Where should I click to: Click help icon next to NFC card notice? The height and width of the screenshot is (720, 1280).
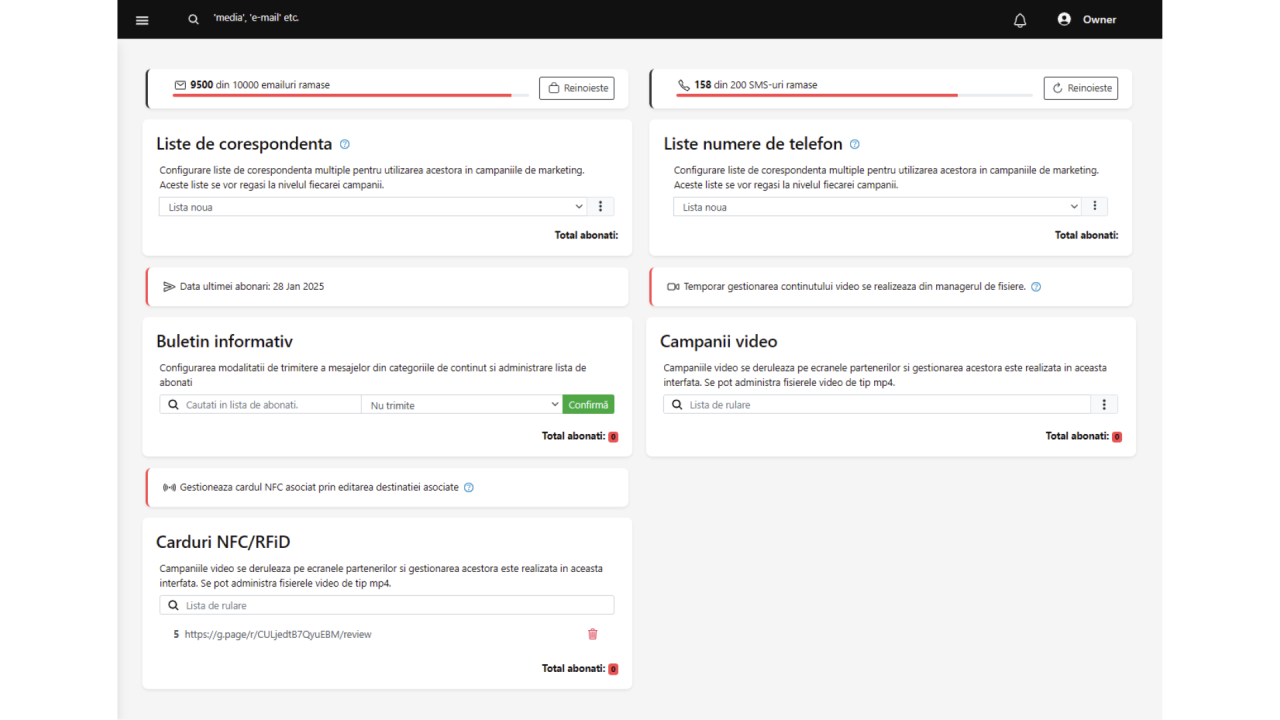click(x=469, y=488)
